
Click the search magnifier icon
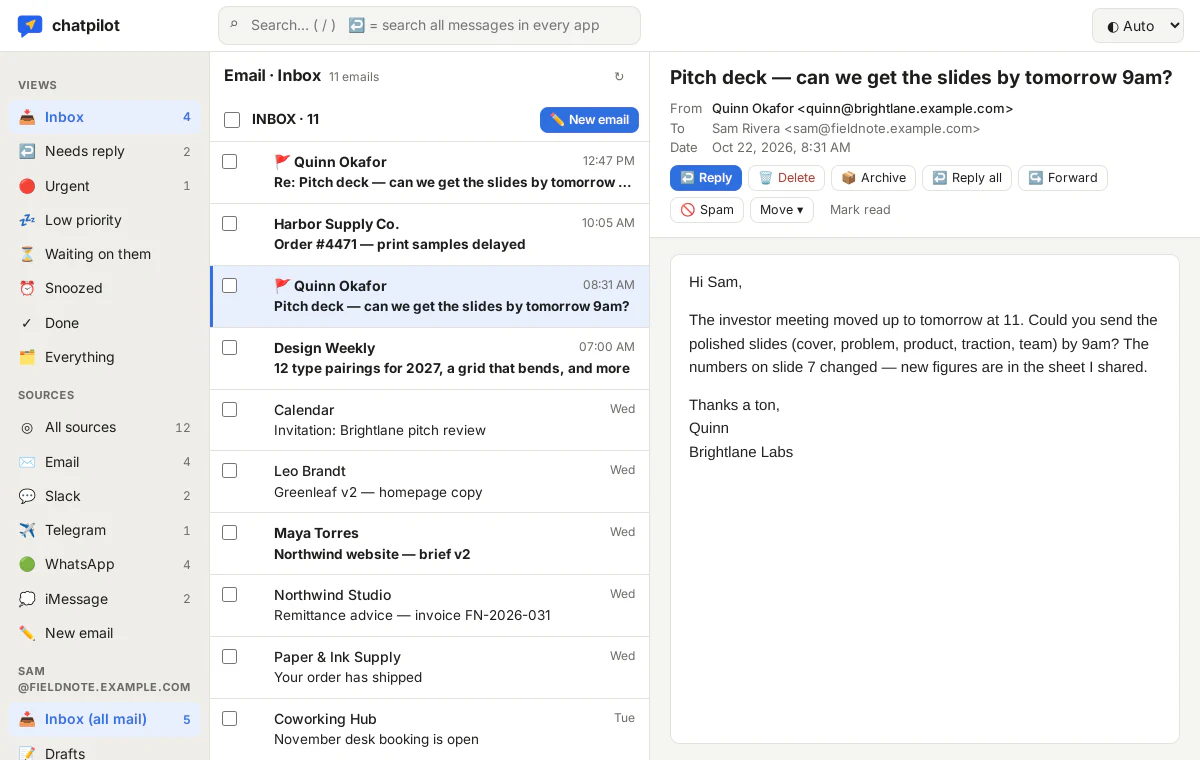tap(235, 25)
